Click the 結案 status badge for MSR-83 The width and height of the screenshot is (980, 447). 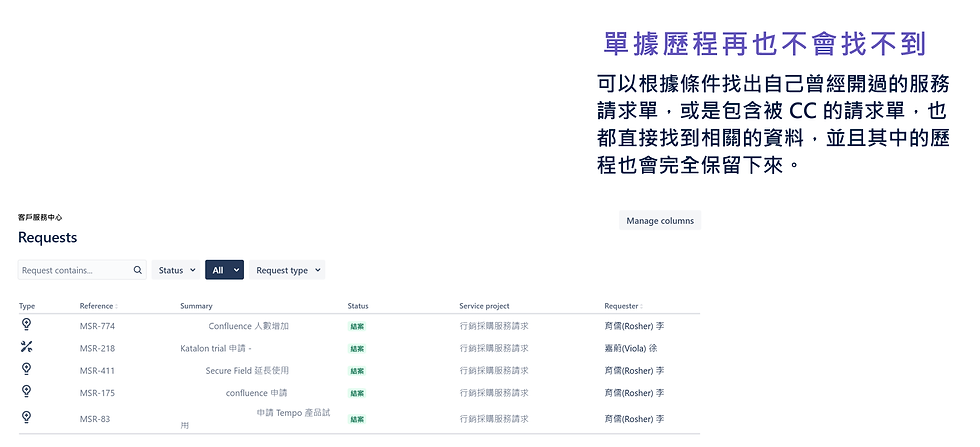(357, 419)
